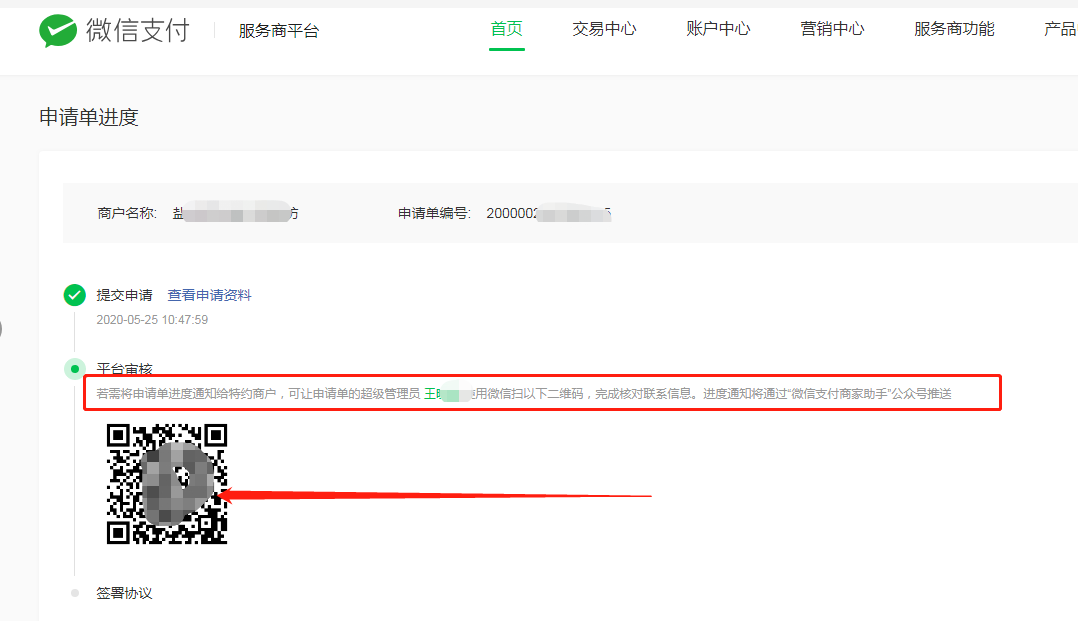Click the 平台审核 step indicator dot
Image resolution: width=1078 pixels, height=621 pixels.
75,369
